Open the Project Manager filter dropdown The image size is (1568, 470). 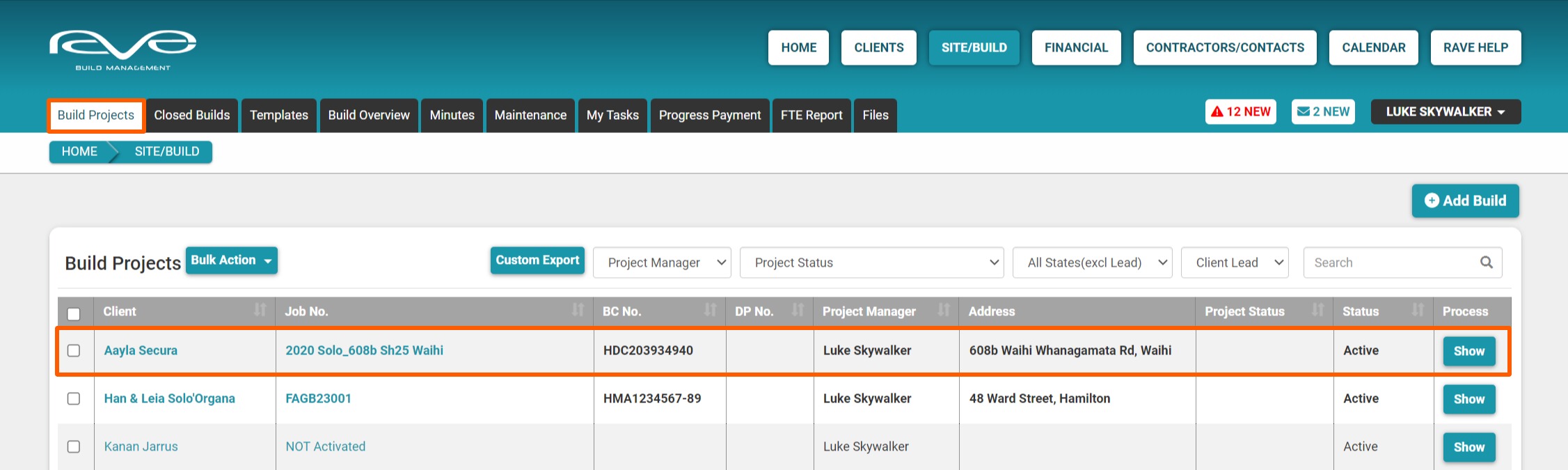[x=662, y=263]
